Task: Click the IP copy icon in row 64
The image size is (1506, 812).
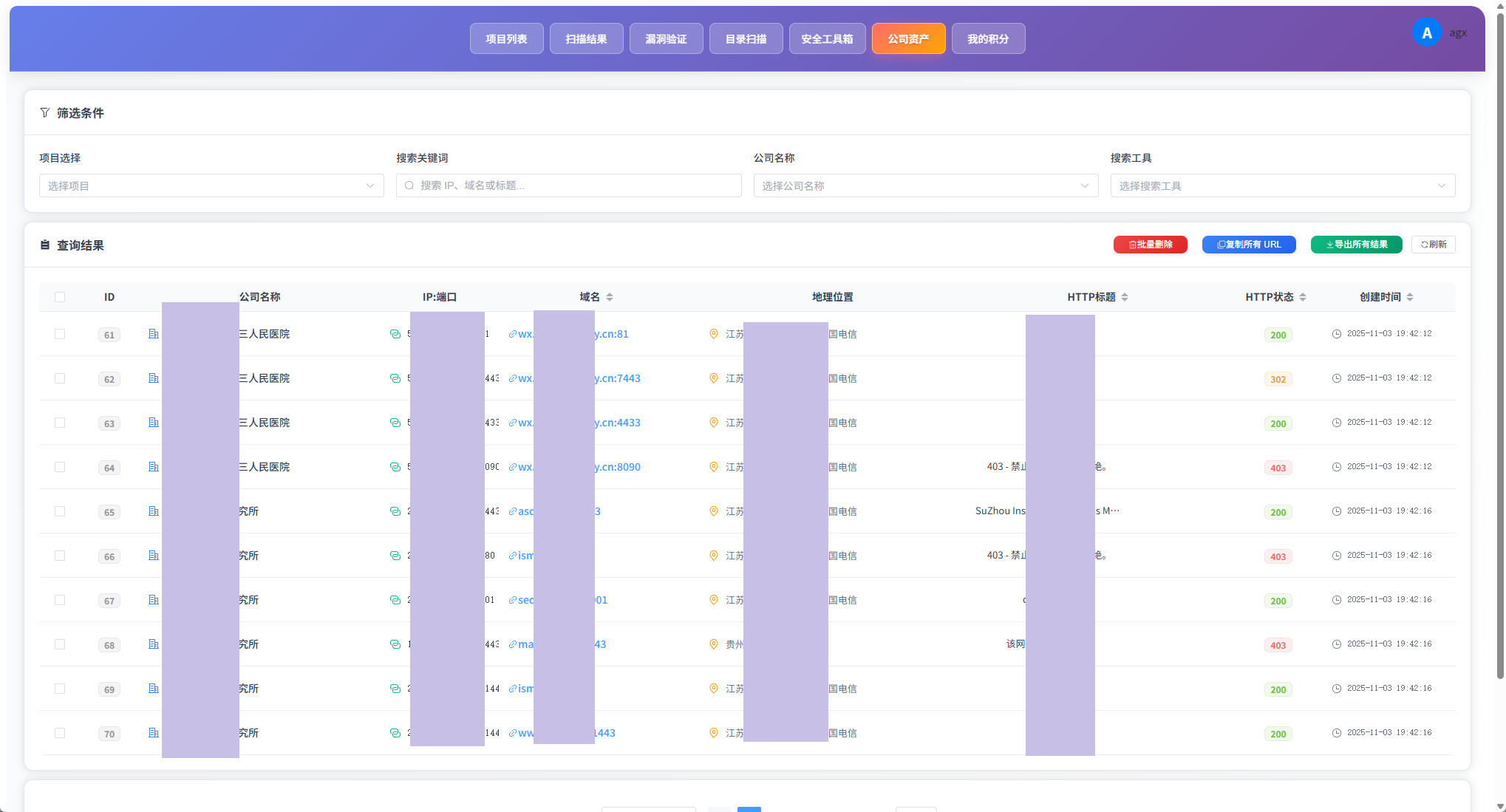Action: (395, 467)
